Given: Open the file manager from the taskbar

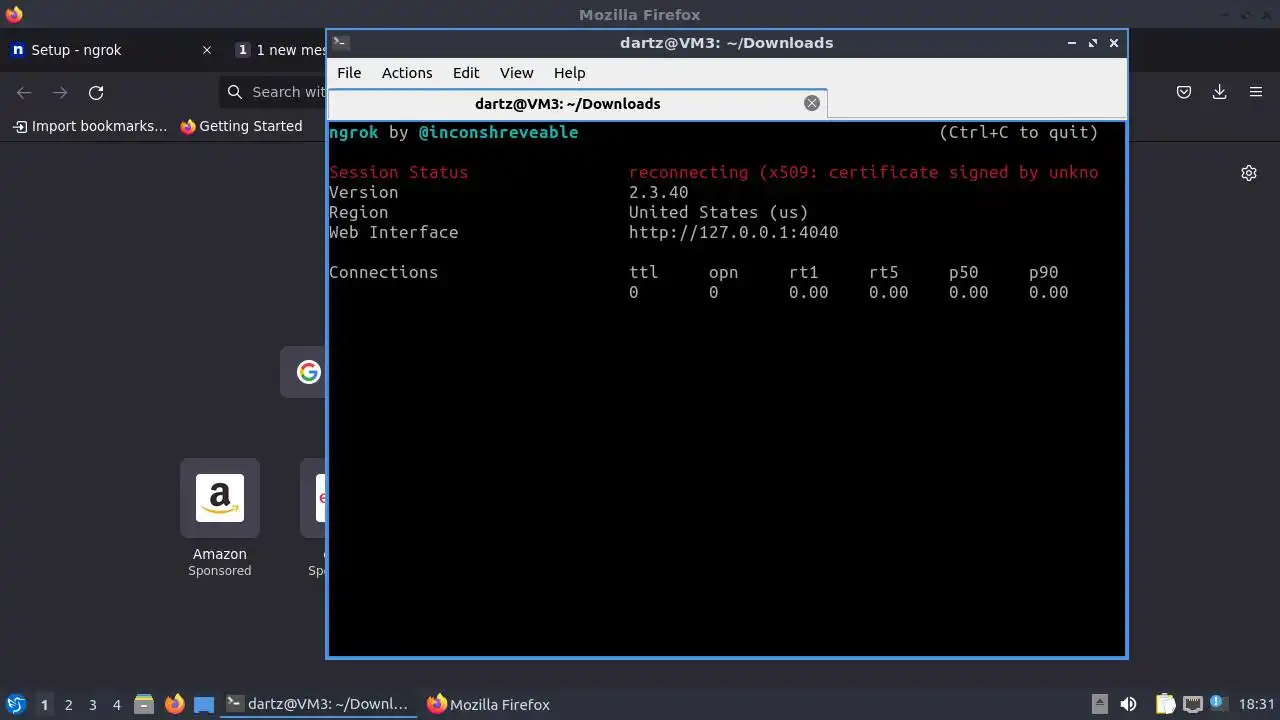Looking at the screenshot, I should 144,704.
